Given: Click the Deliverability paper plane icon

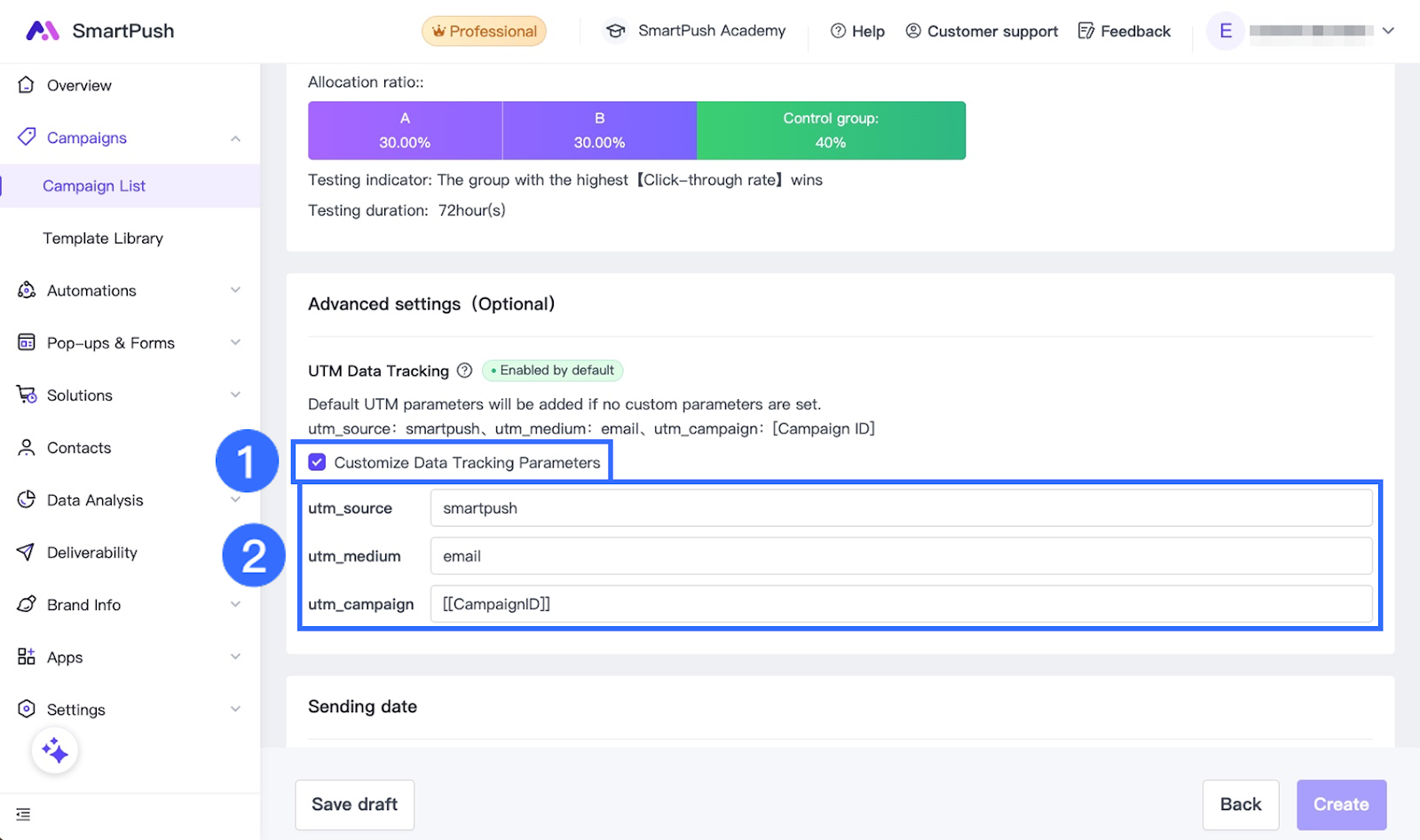Looking at the screenshot, I should [x=27, y=553].
